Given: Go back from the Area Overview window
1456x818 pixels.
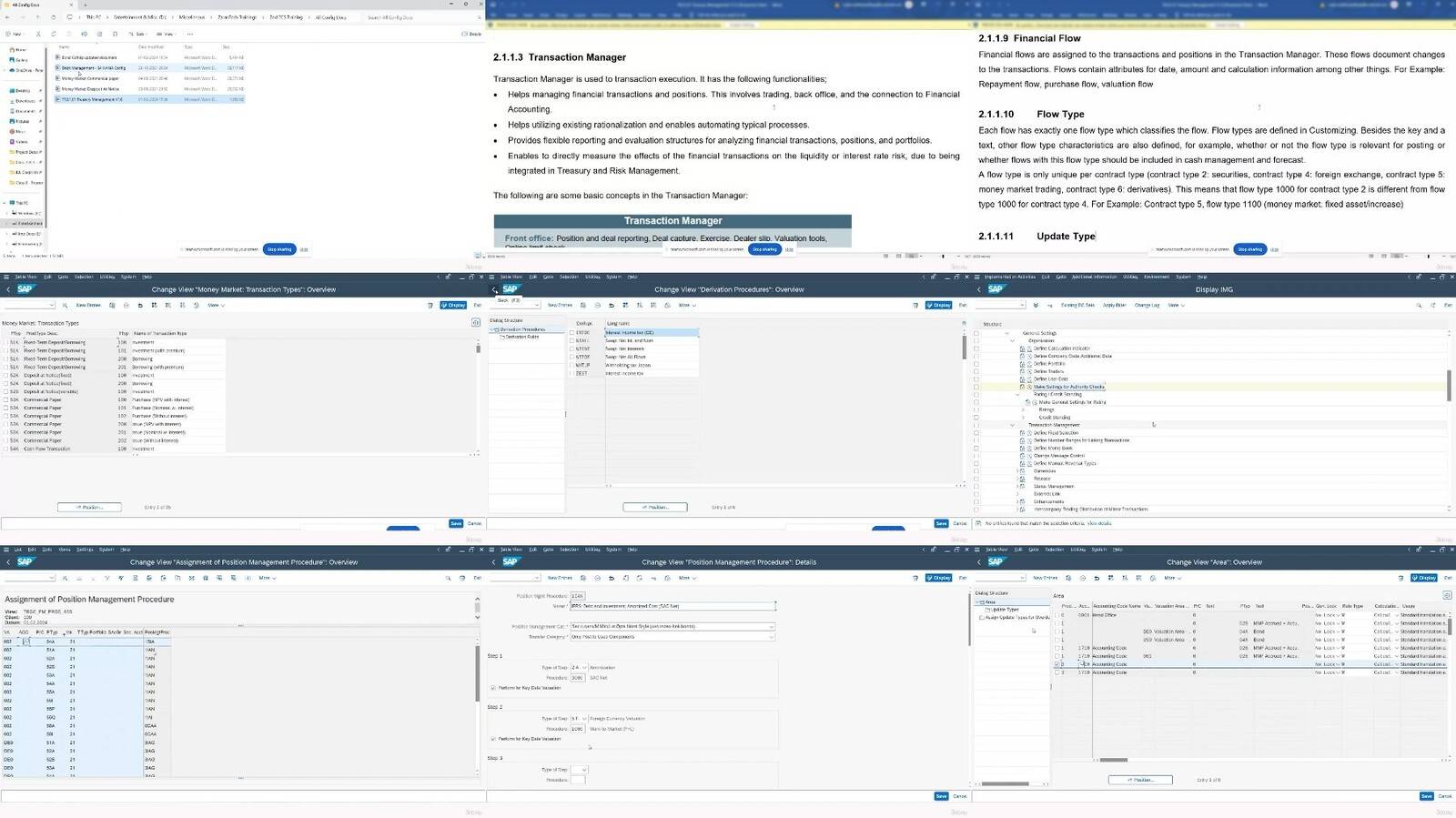Looking at the screenshot, I should click(979, 562).
